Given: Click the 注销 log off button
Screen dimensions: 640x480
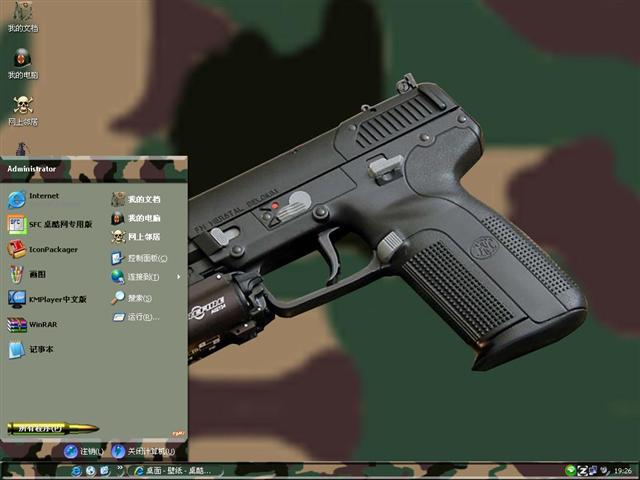Looking at the screenshot, I should [84, 451].
